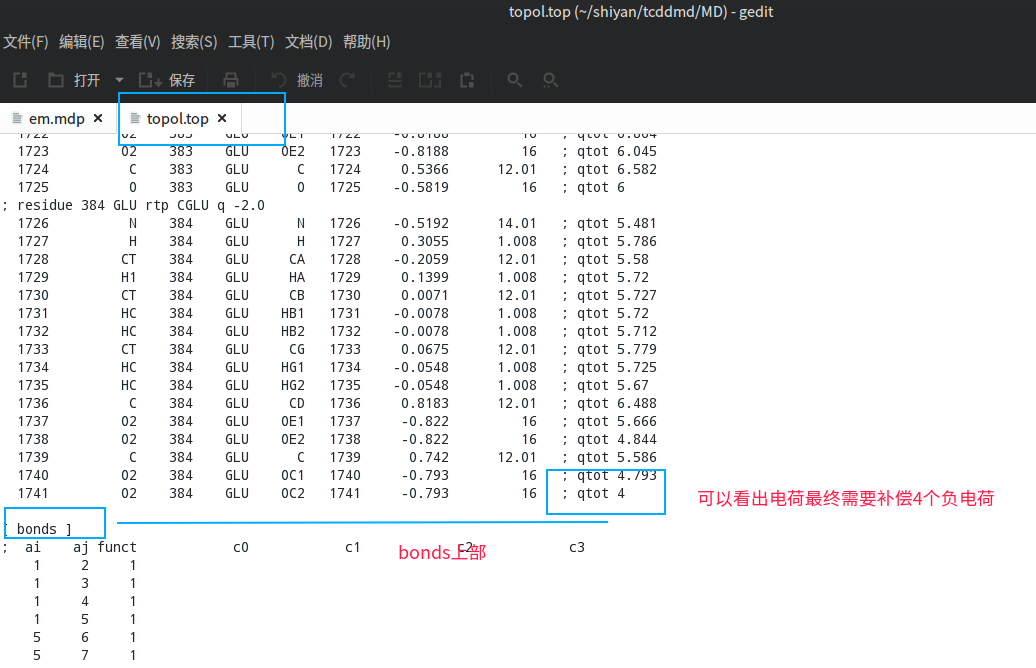This screenshot has height=668, width=1036.
Task: Open the 文件(F) menu
Action: [26, 42]
